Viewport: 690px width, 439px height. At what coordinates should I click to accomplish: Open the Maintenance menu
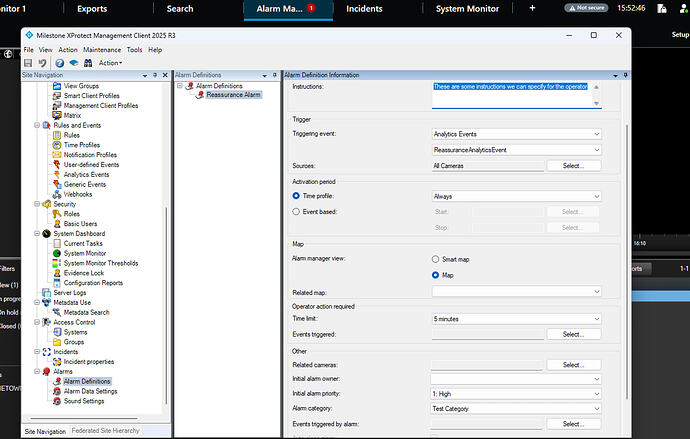coord(102,50)
